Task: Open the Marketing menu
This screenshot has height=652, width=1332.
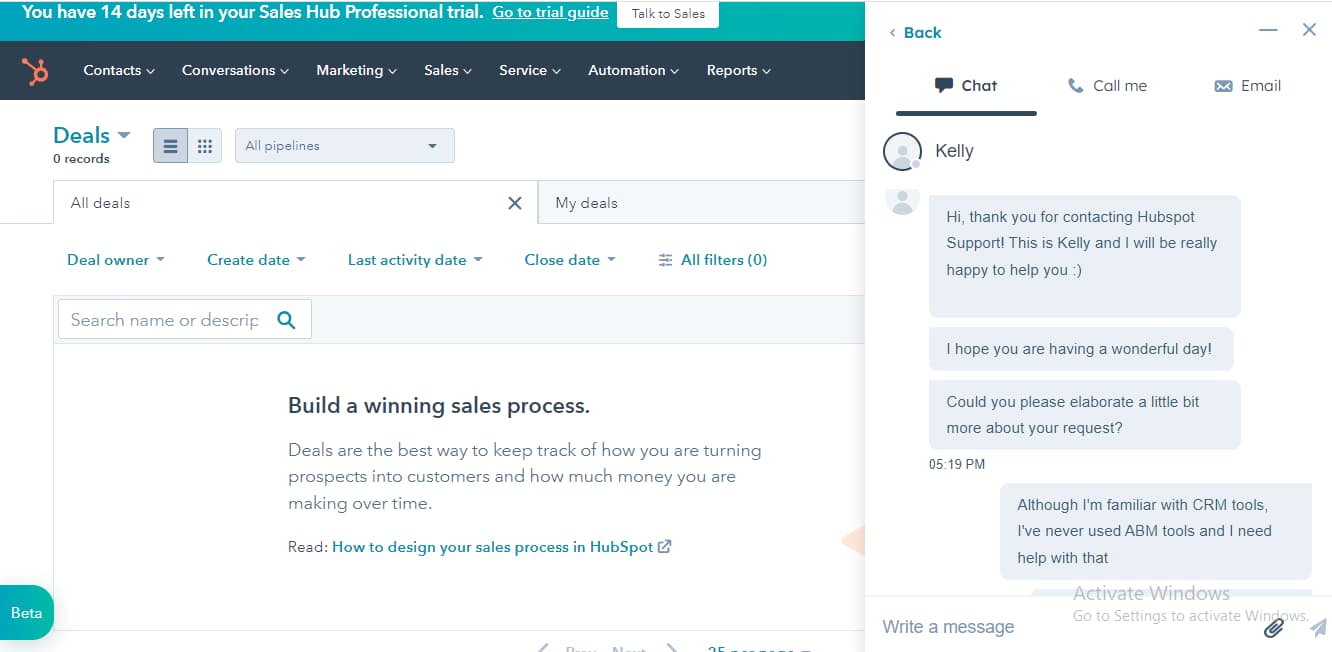Action: [356, 70]
